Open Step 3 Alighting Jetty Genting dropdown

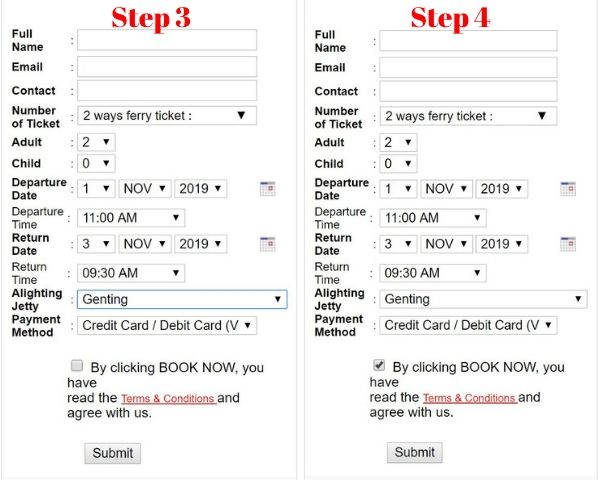(181, 299)
